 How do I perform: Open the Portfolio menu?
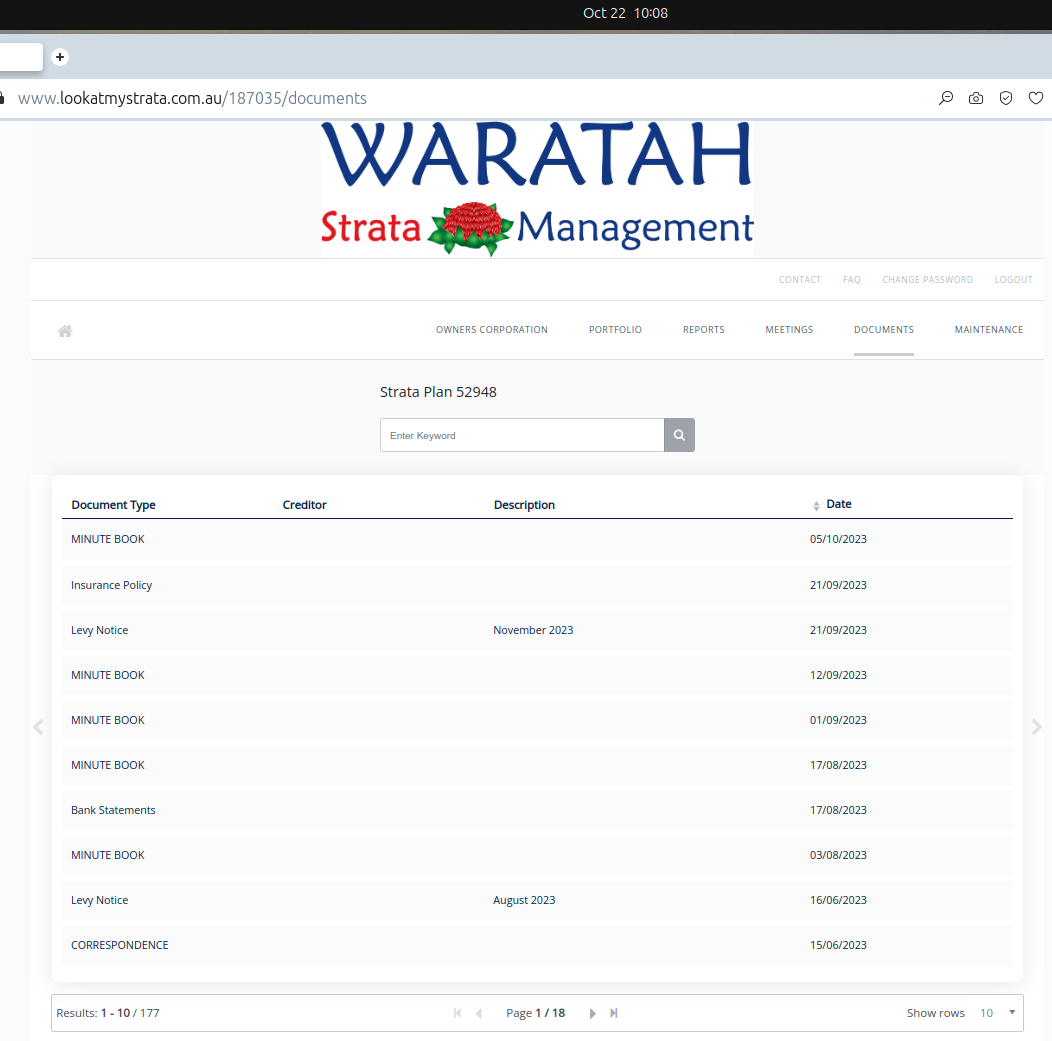tap(615, 329)
